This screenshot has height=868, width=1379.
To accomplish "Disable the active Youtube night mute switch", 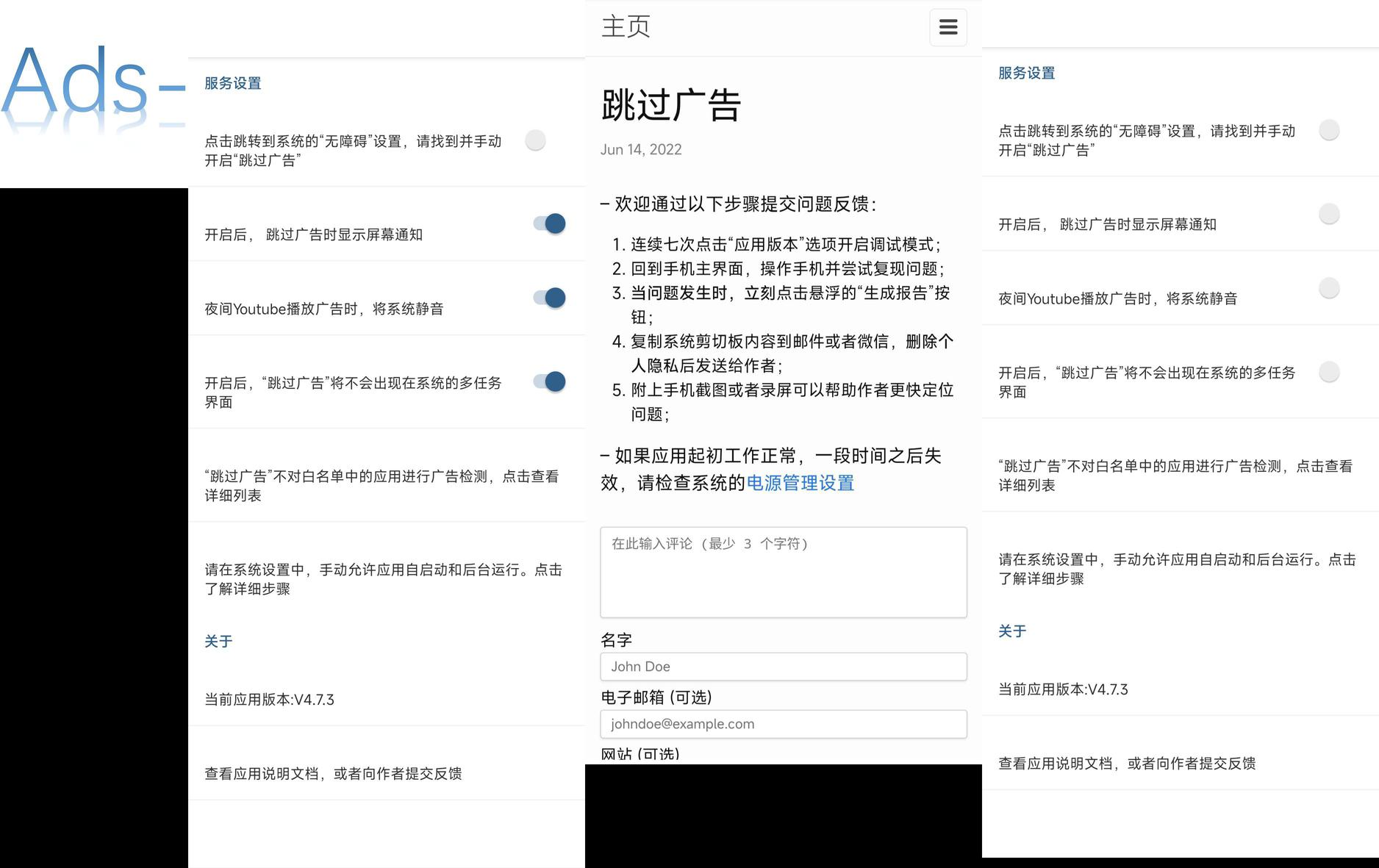I will (550, 298).
